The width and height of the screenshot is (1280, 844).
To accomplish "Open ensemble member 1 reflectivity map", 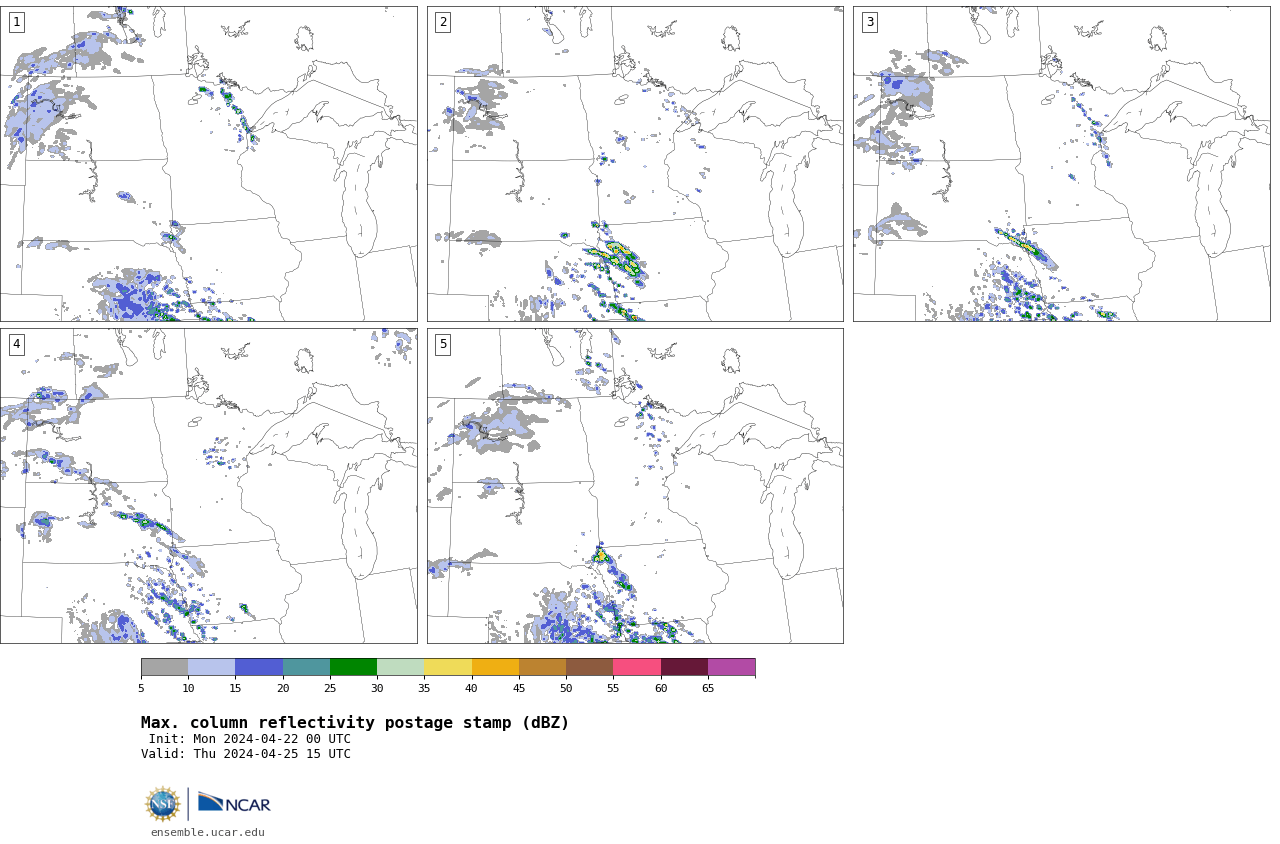I will [209, 164].
